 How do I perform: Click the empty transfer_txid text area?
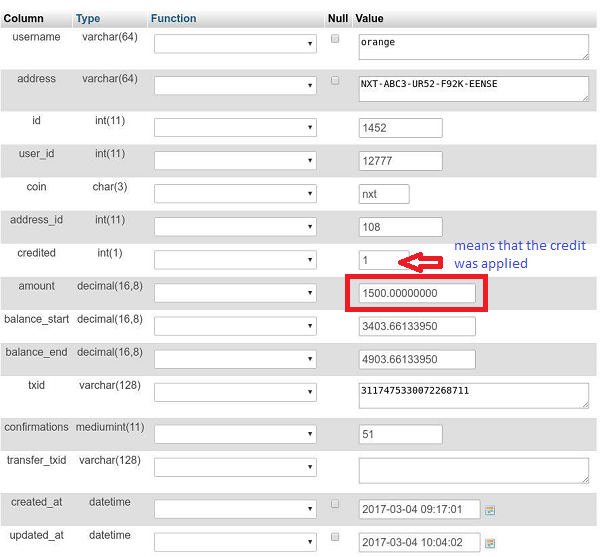coord(472,469)
